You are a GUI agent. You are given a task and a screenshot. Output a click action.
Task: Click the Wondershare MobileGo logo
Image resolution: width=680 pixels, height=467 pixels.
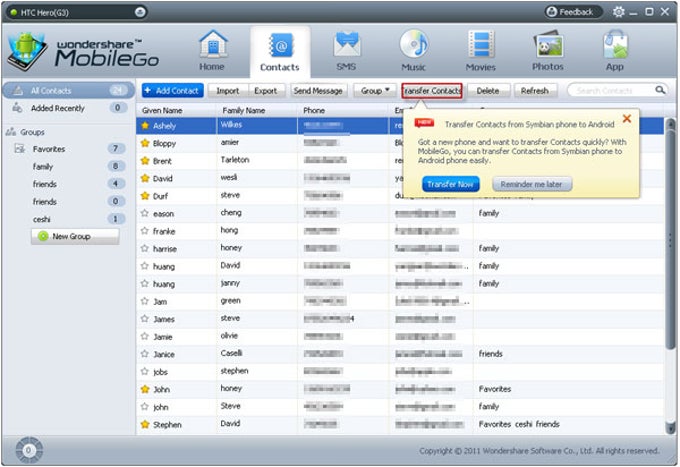[x=83, y=52]
